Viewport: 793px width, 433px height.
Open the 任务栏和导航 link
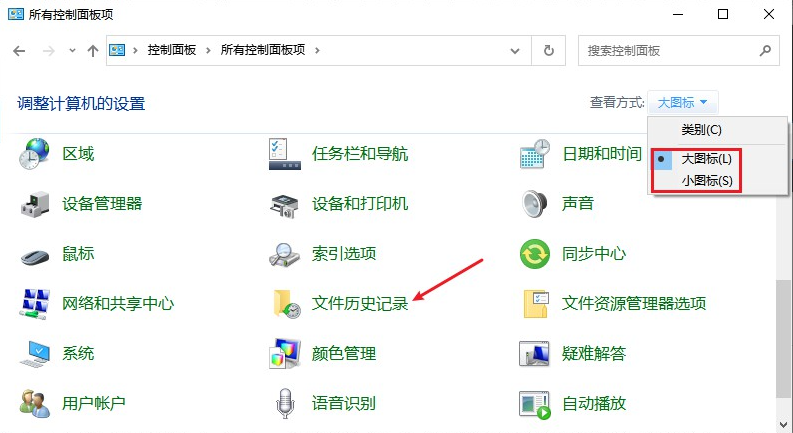pyautogui.click(x=360, y=154)
